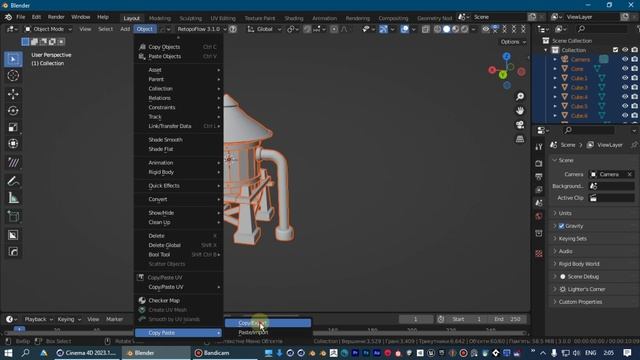640x360 pixels.
Task: Open the Select menu in viewport header
Action: [x=105, y=29]
